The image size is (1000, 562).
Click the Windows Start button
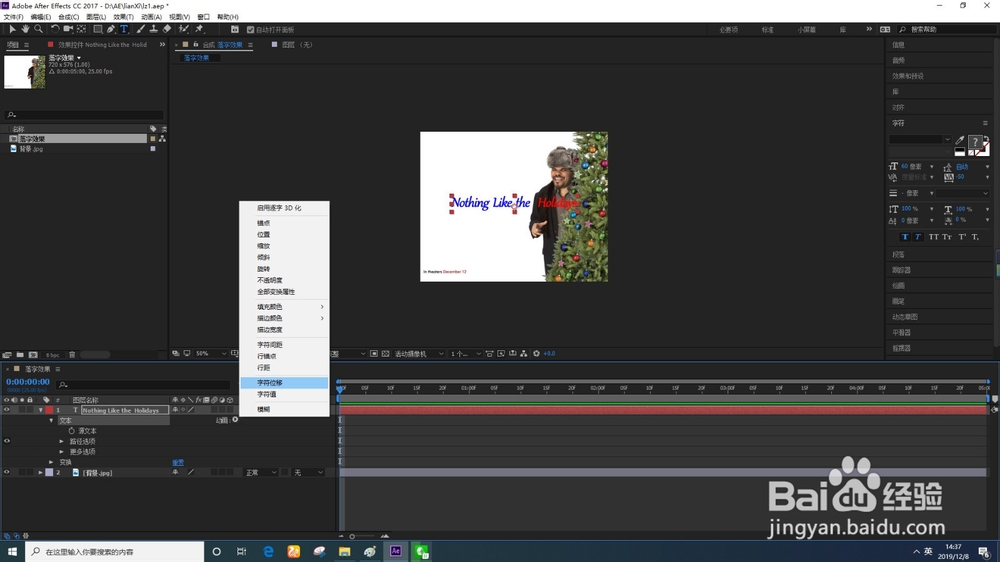[x=12, y=551]
